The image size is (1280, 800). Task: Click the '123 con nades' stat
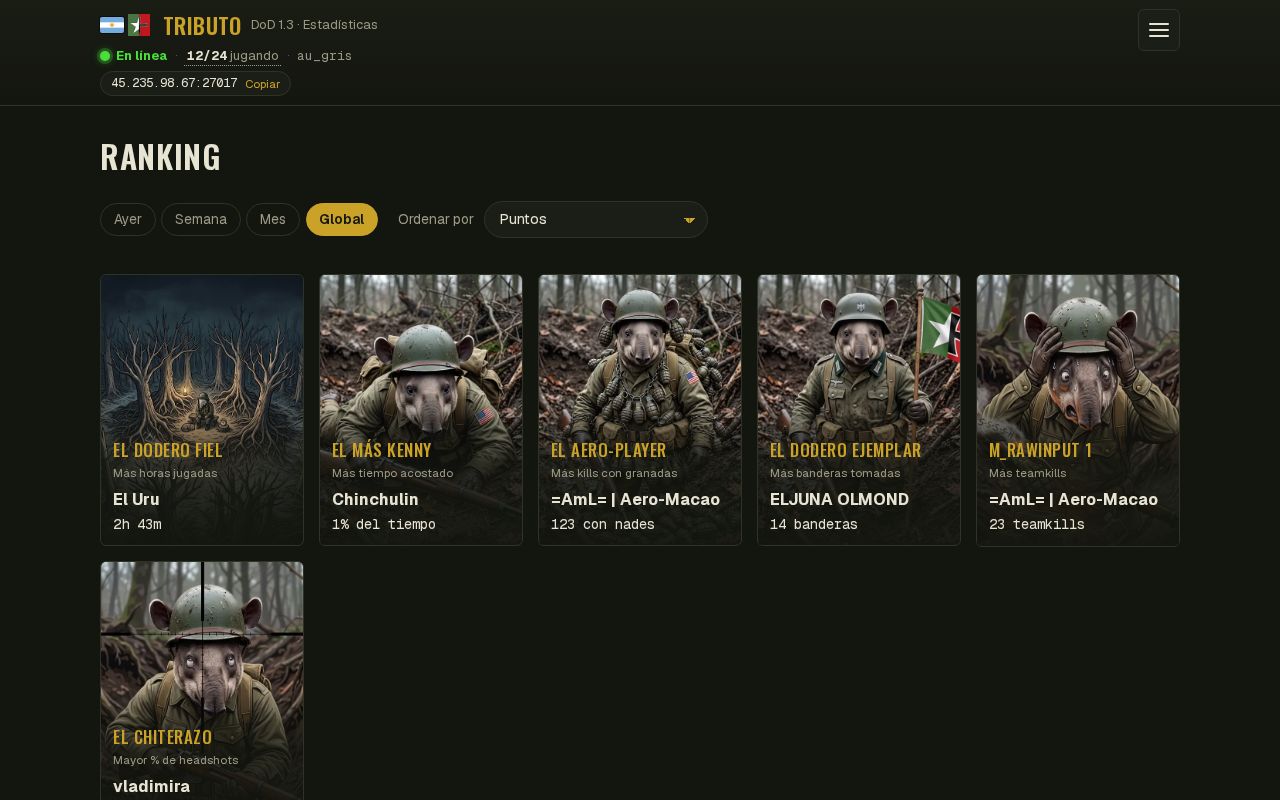click(x=603, y=524)
